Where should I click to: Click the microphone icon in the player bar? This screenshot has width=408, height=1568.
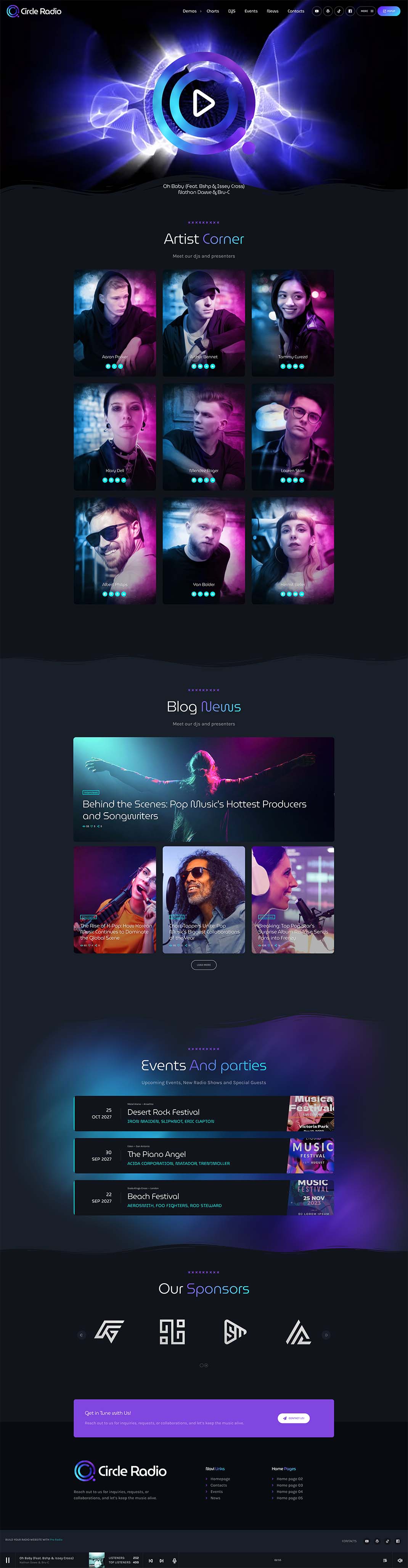(175, 1560)
